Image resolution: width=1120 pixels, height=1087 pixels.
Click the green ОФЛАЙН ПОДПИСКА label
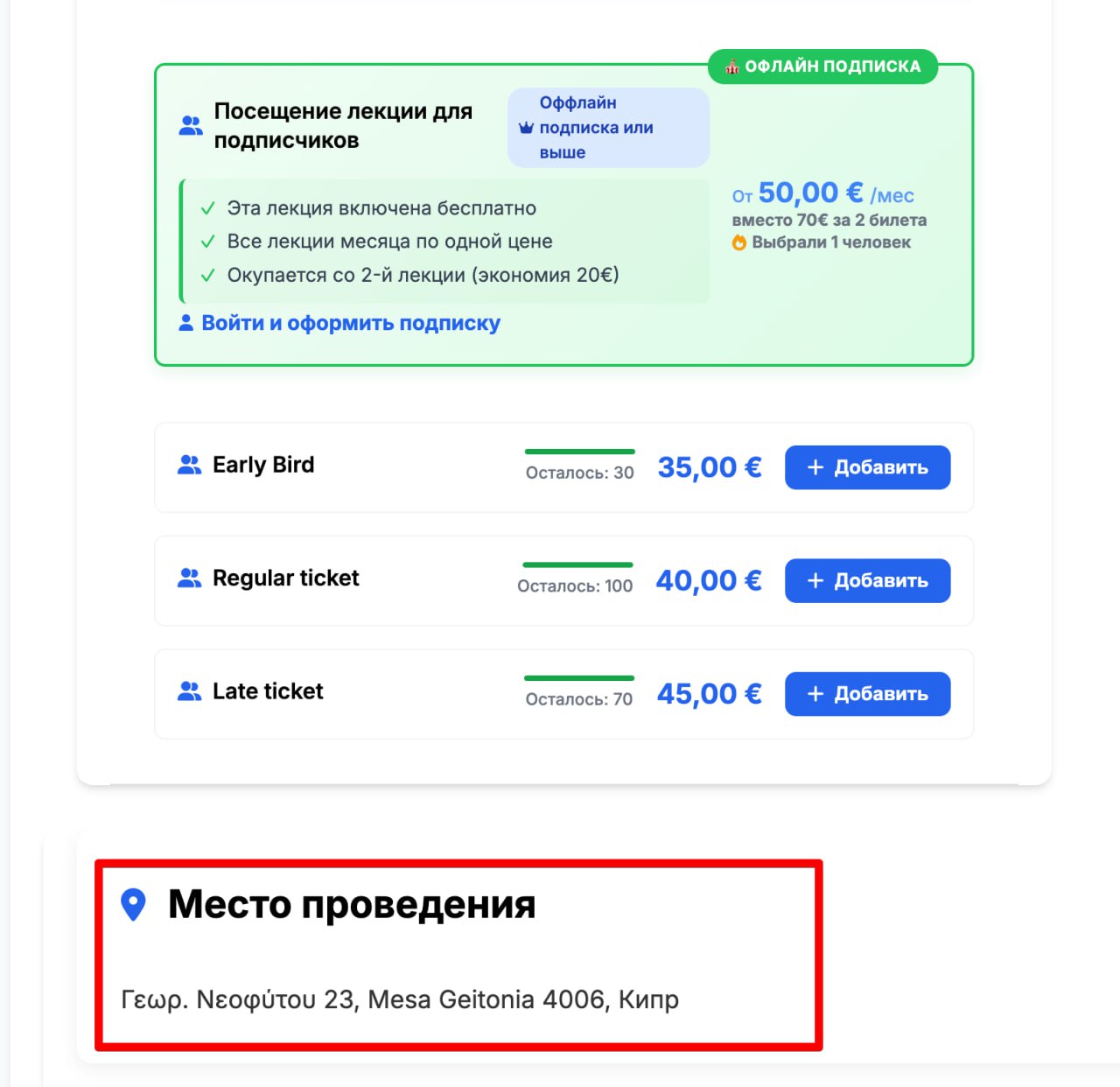click(822, 67)
